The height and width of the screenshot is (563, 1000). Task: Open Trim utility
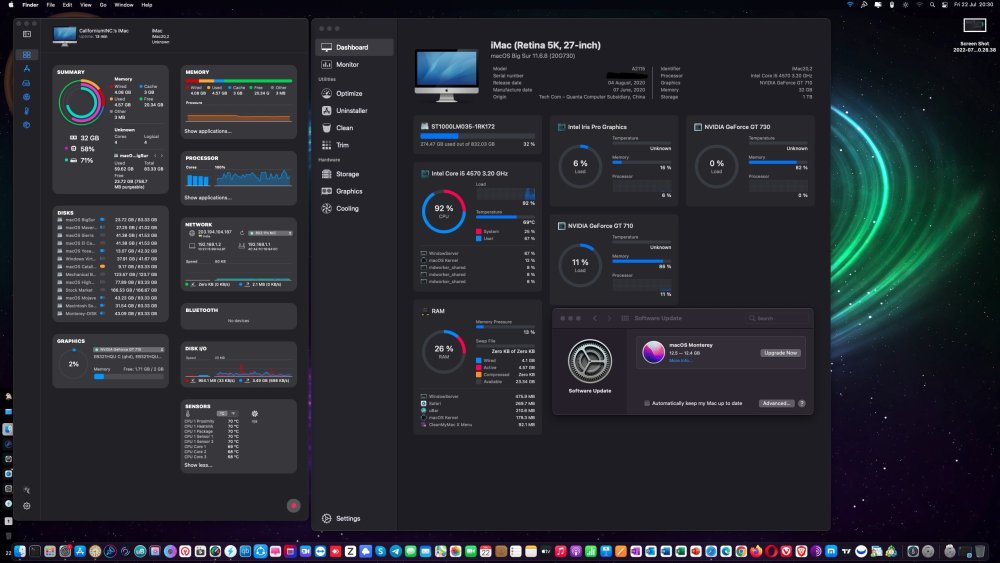coord(354,145)
